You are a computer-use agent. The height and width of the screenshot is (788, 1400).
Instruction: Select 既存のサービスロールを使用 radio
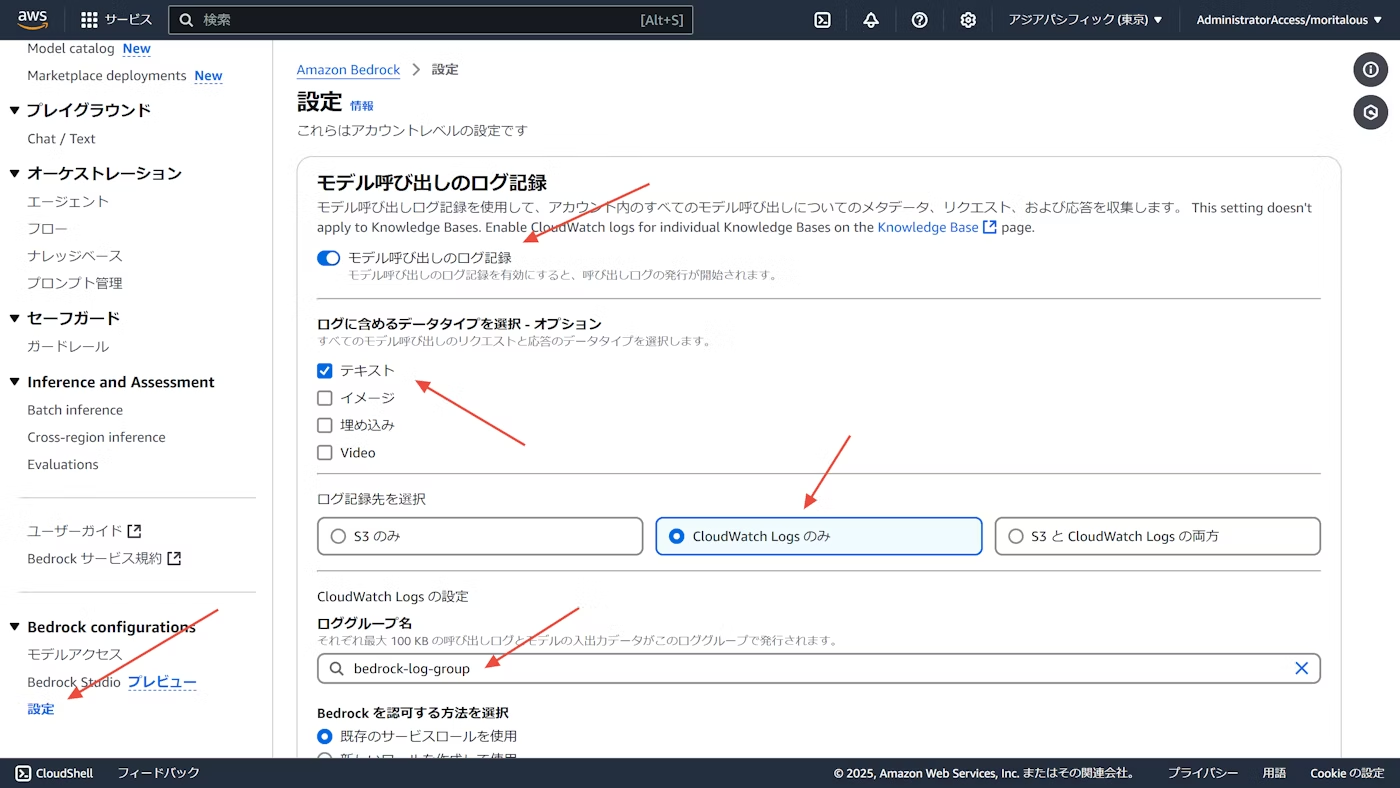(324, 736)
